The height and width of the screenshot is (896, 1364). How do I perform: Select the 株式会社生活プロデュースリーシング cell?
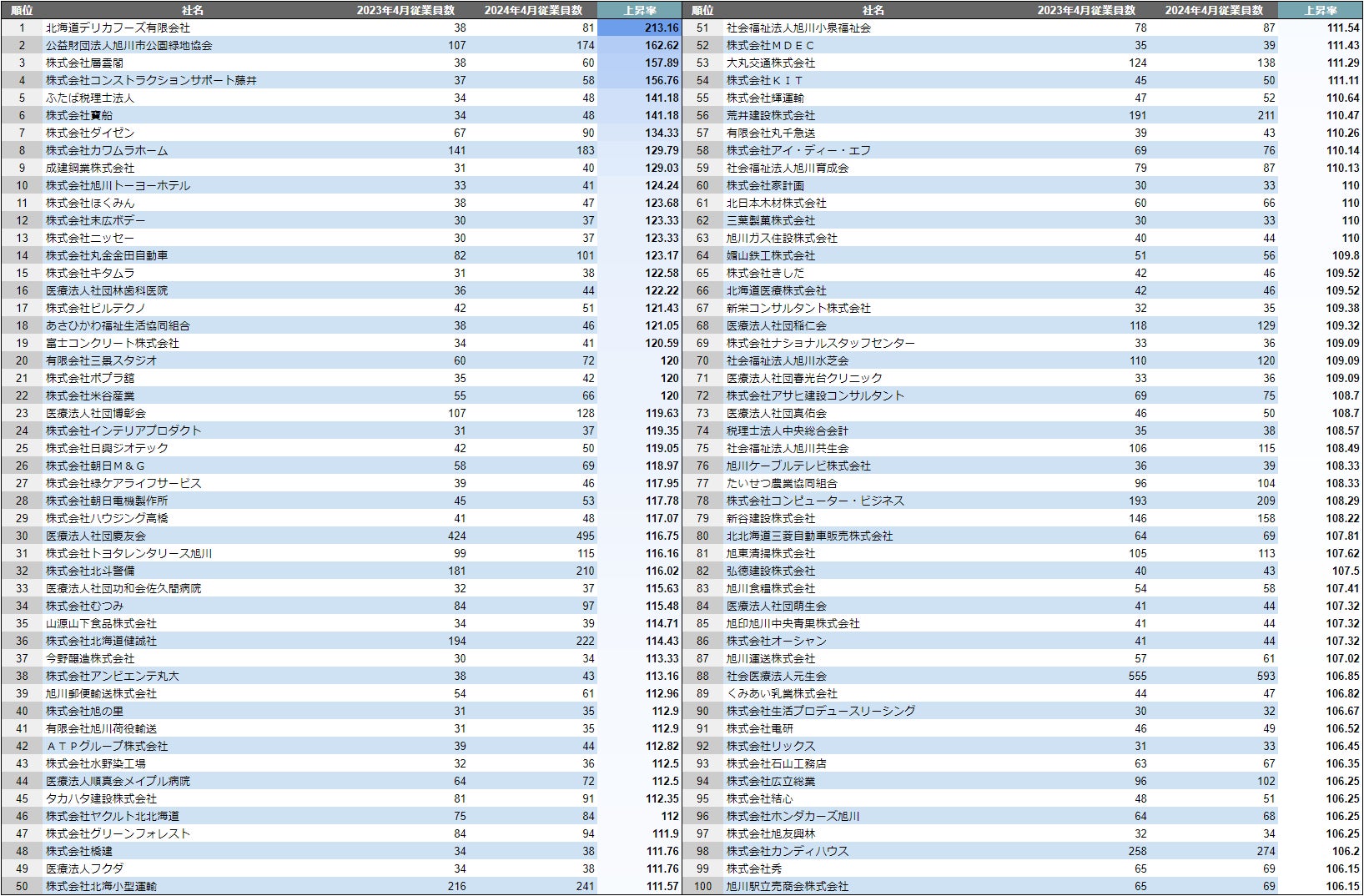821,711
